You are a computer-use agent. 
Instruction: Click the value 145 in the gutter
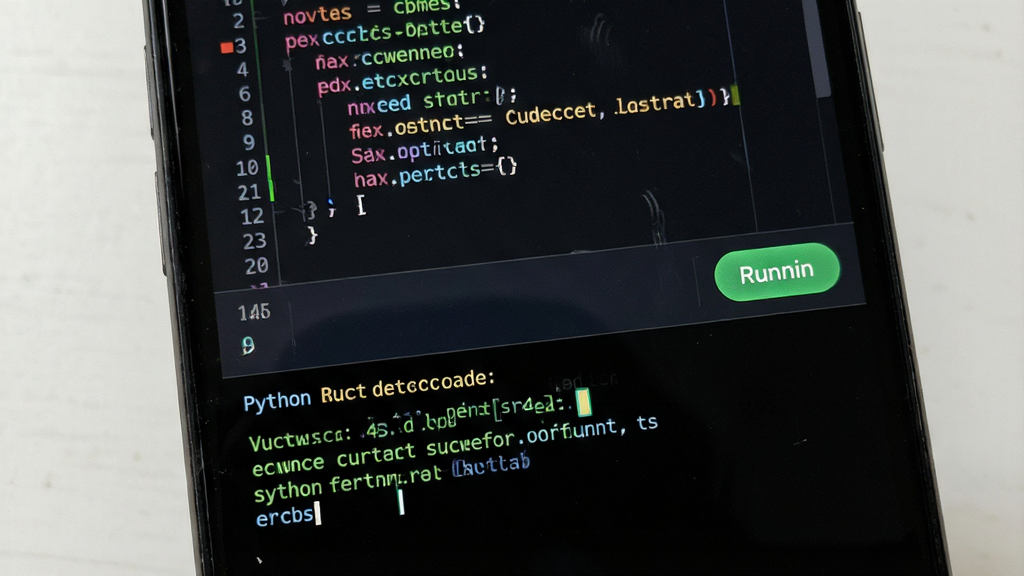(254, 312)
